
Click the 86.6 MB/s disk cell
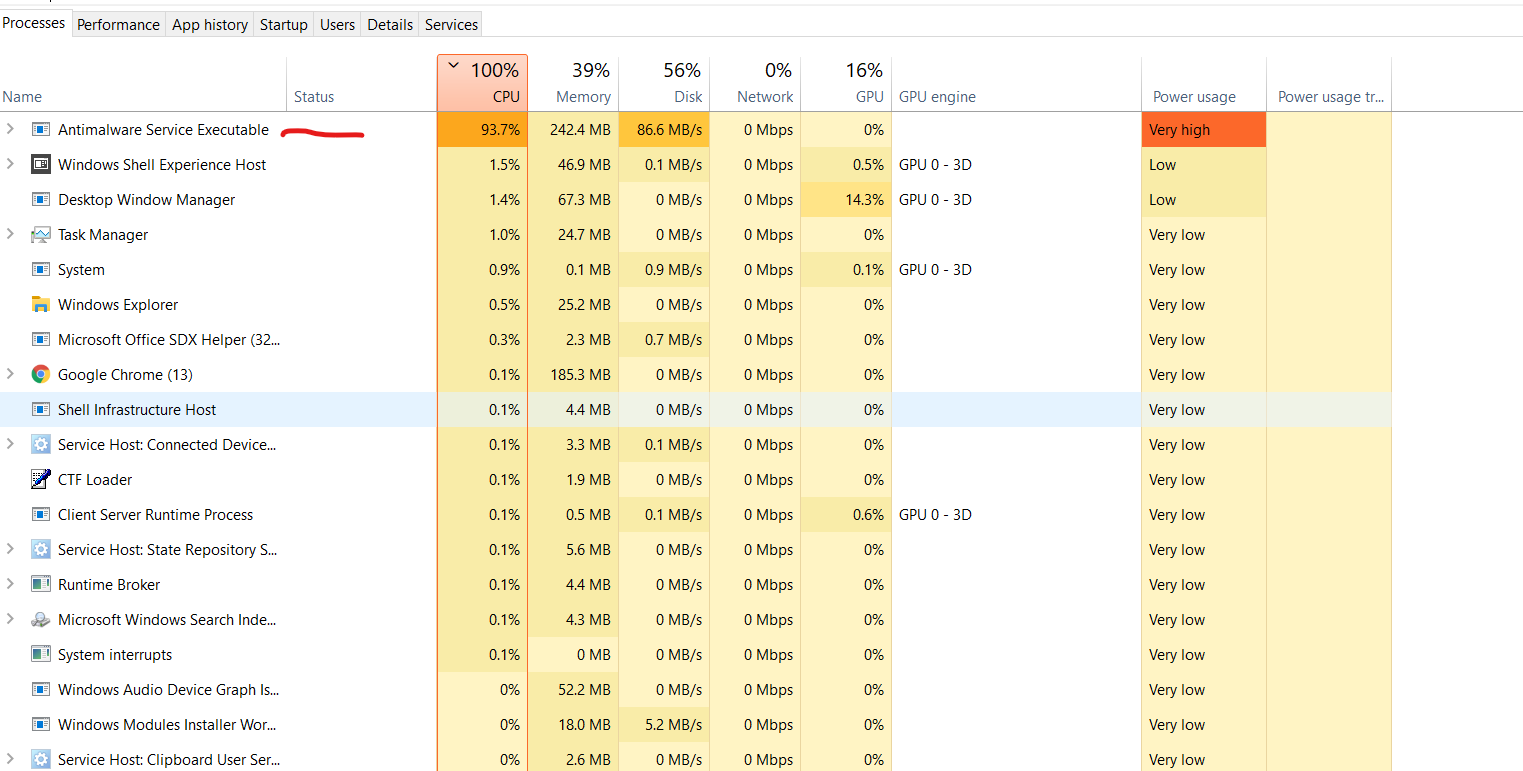coord(664,130)
